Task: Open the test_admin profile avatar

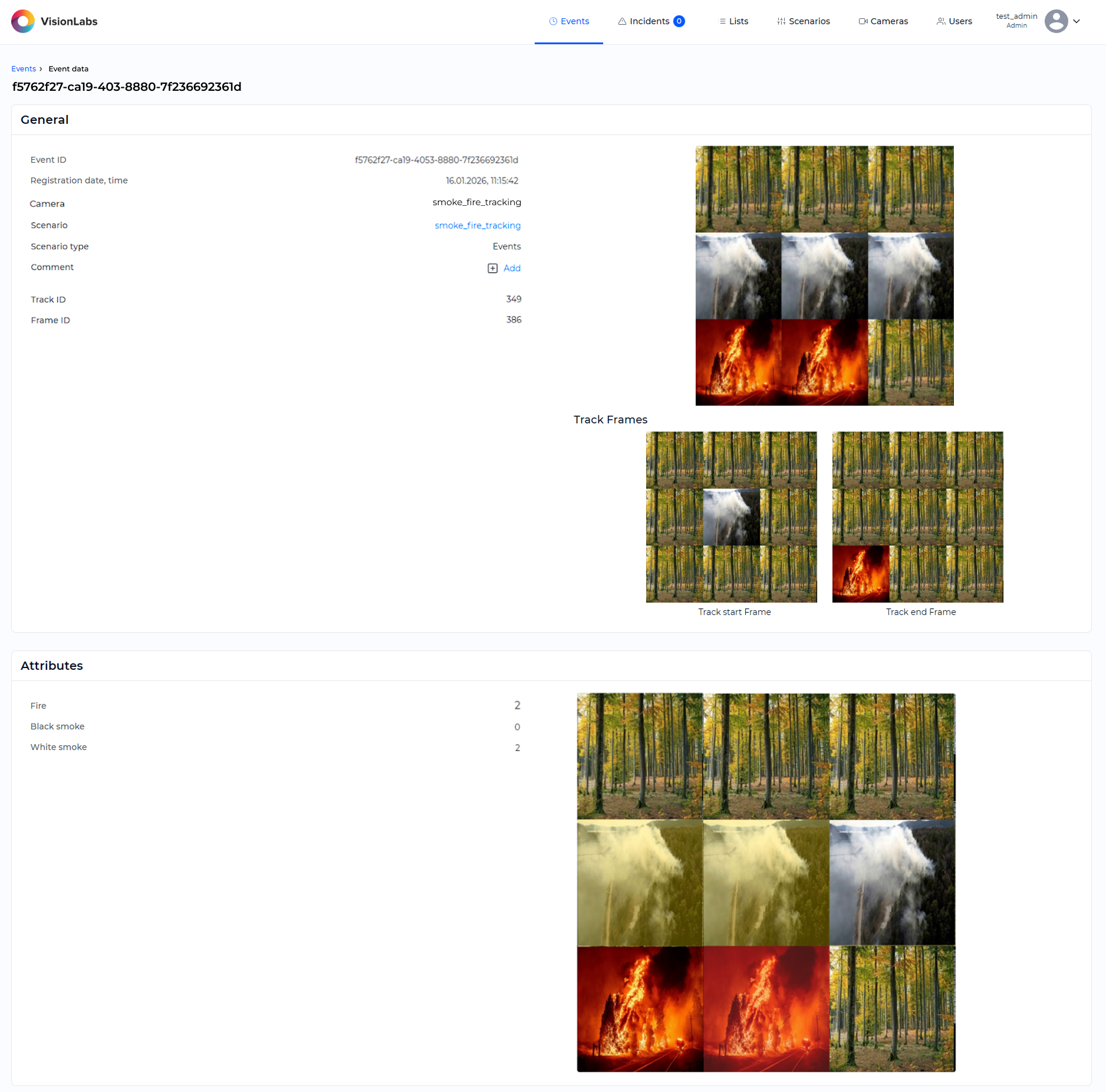Action: [x=1056, y=21]
